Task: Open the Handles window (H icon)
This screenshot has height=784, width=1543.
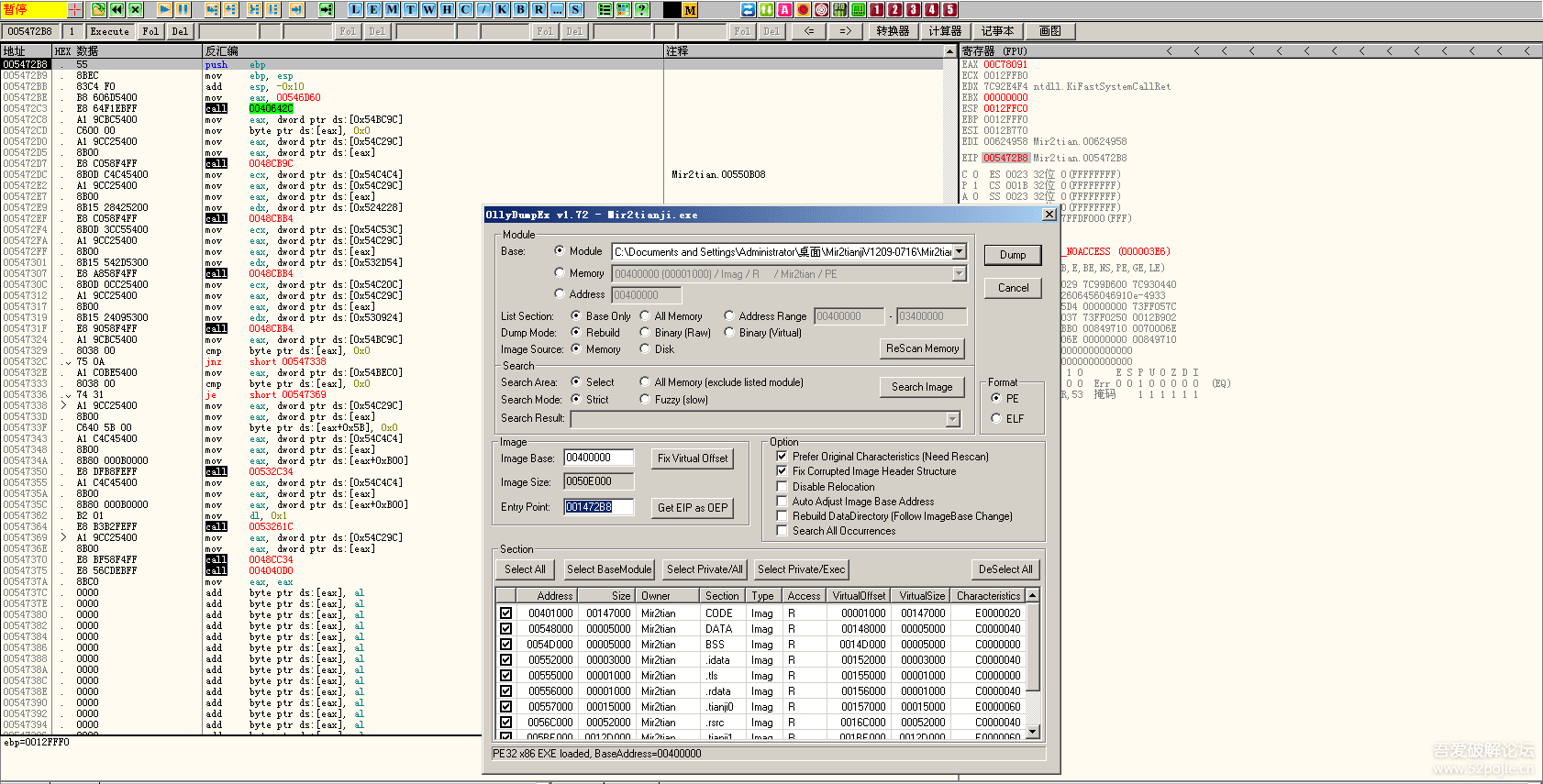Action: click(x=447, y=9)
